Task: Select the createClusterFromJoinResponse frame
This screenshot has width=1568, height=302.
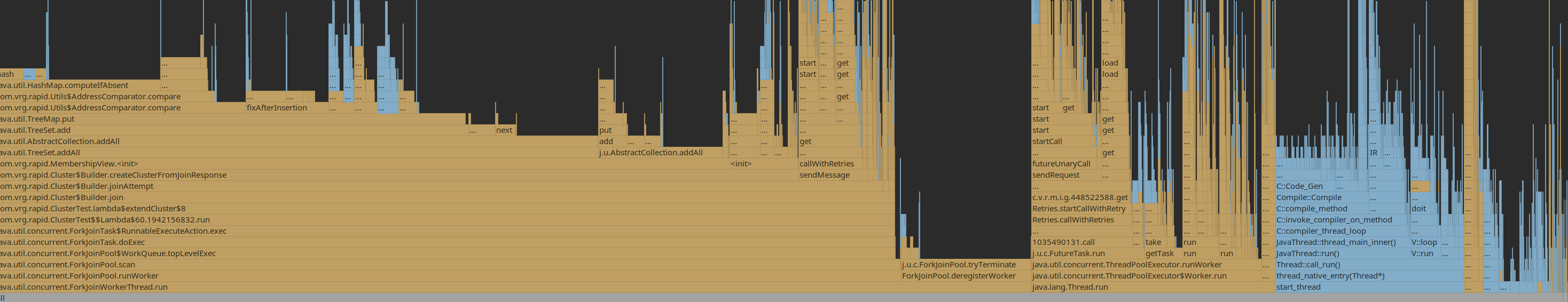Action: [x=399, y=175]
